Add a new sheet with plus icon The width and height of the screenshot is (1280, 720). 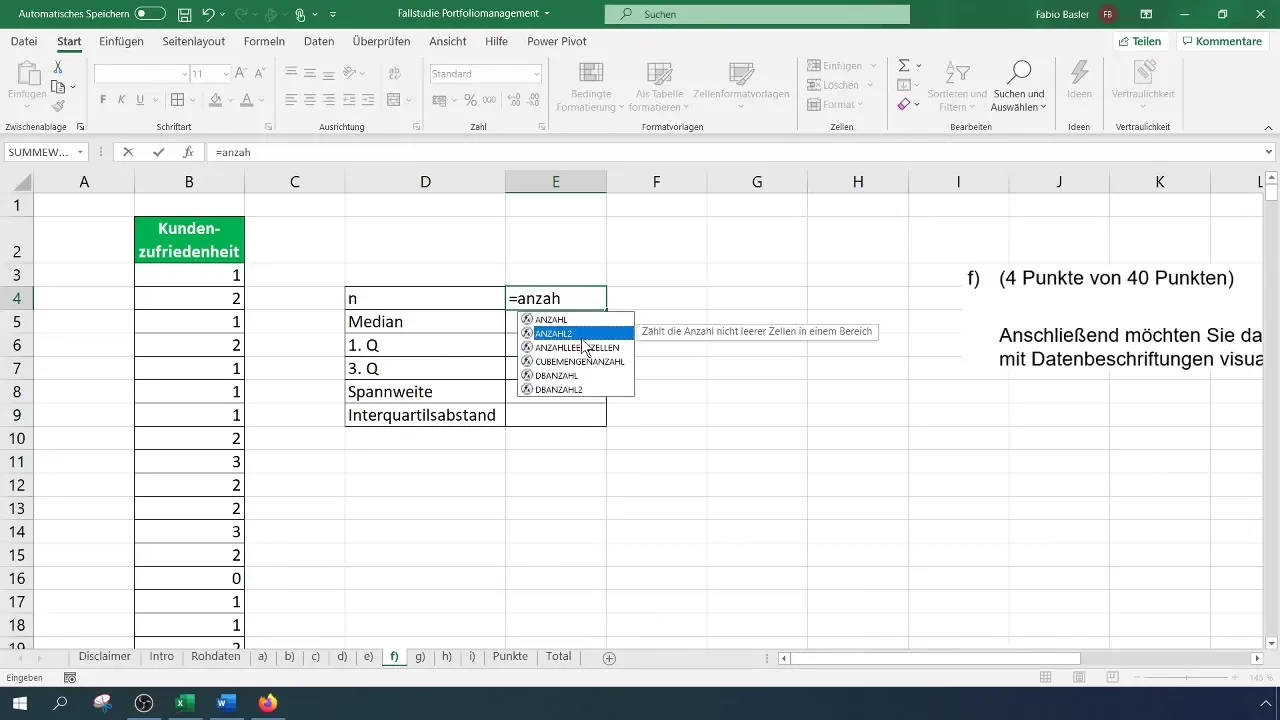[609, 658]
